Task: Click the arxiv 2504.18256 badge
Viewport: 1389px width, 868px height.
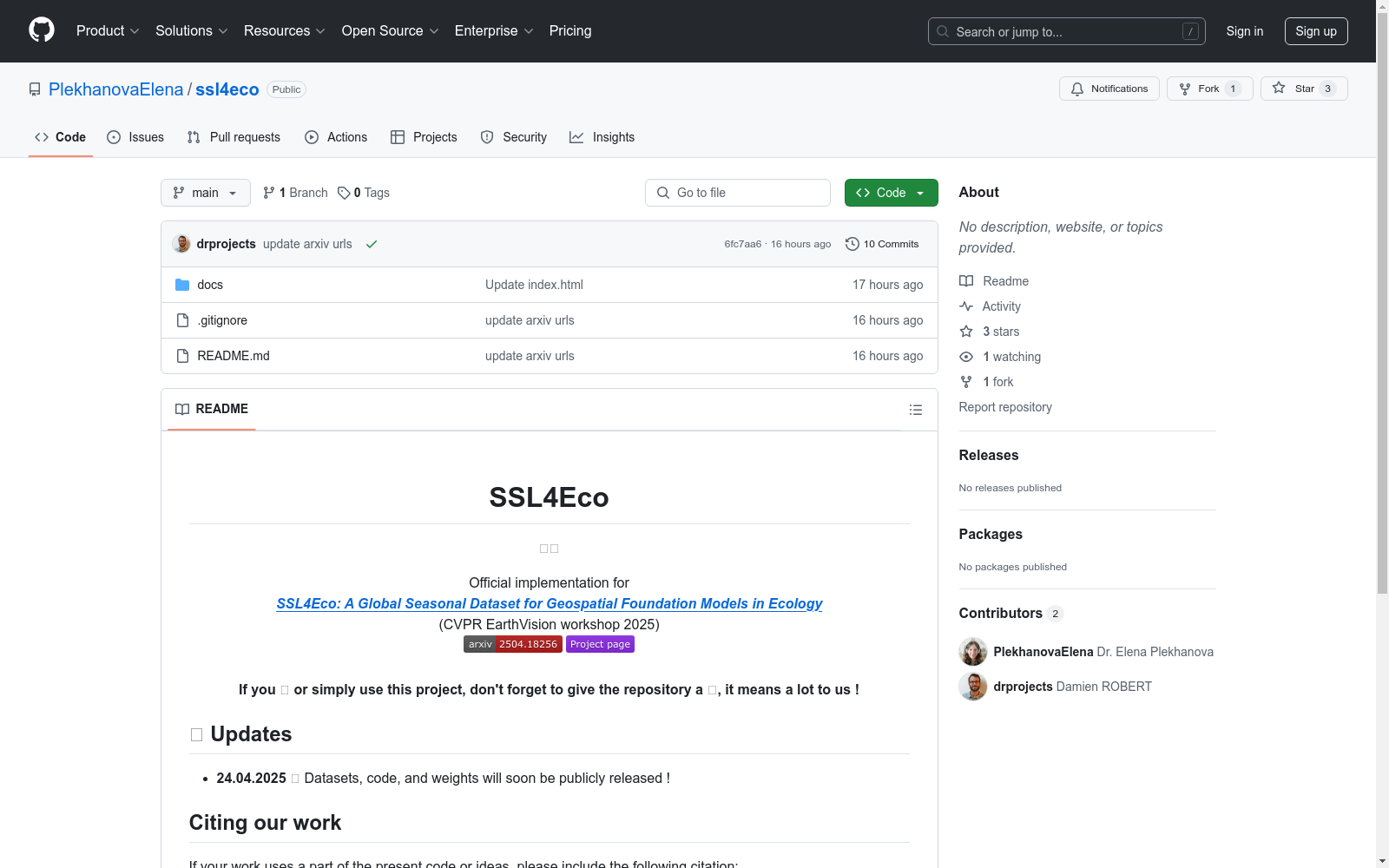Action: [x=513, y=644]
